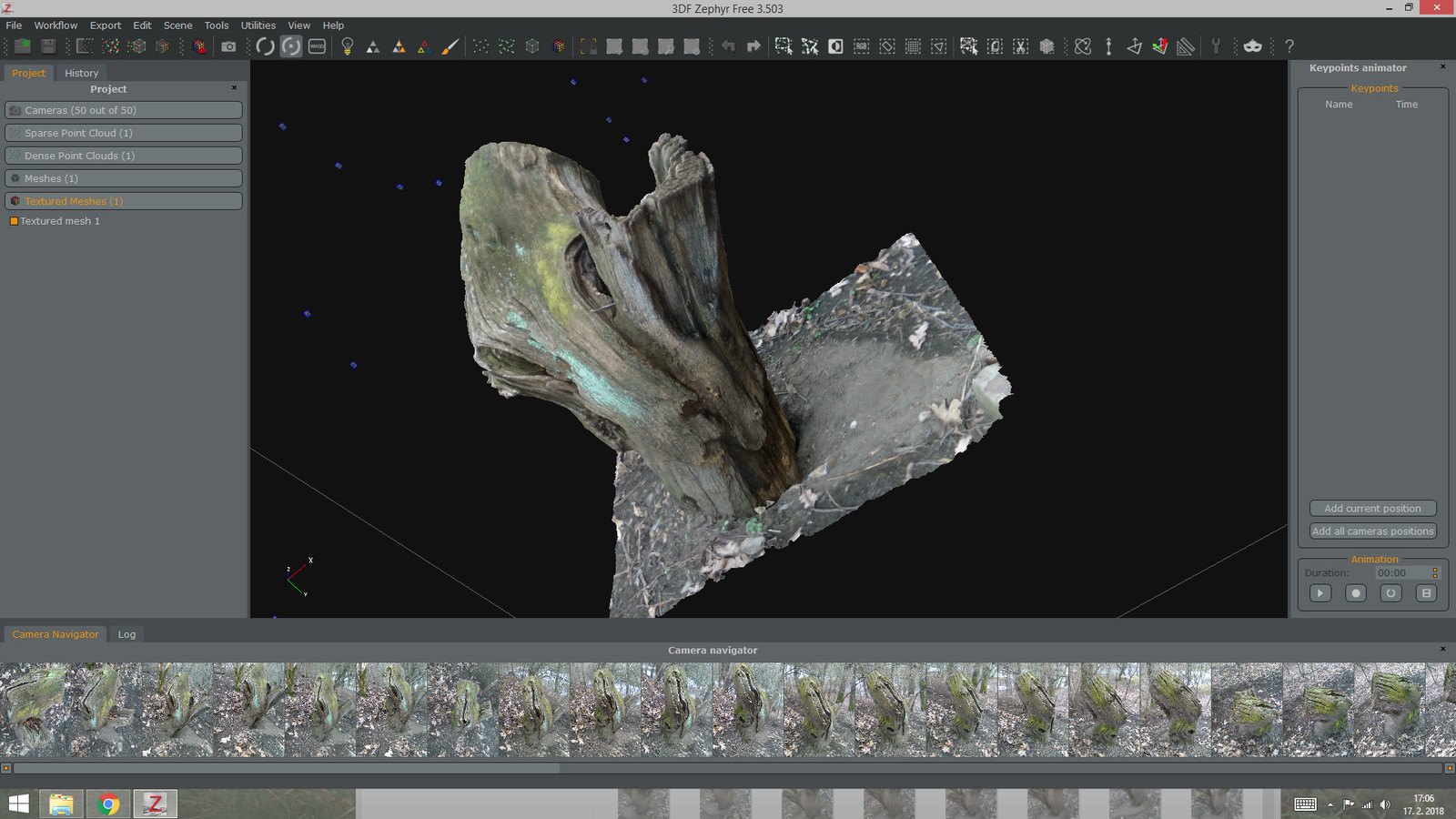The image size is (1456, 819).
Task: Open the Workflow menu
Action: 56,25
